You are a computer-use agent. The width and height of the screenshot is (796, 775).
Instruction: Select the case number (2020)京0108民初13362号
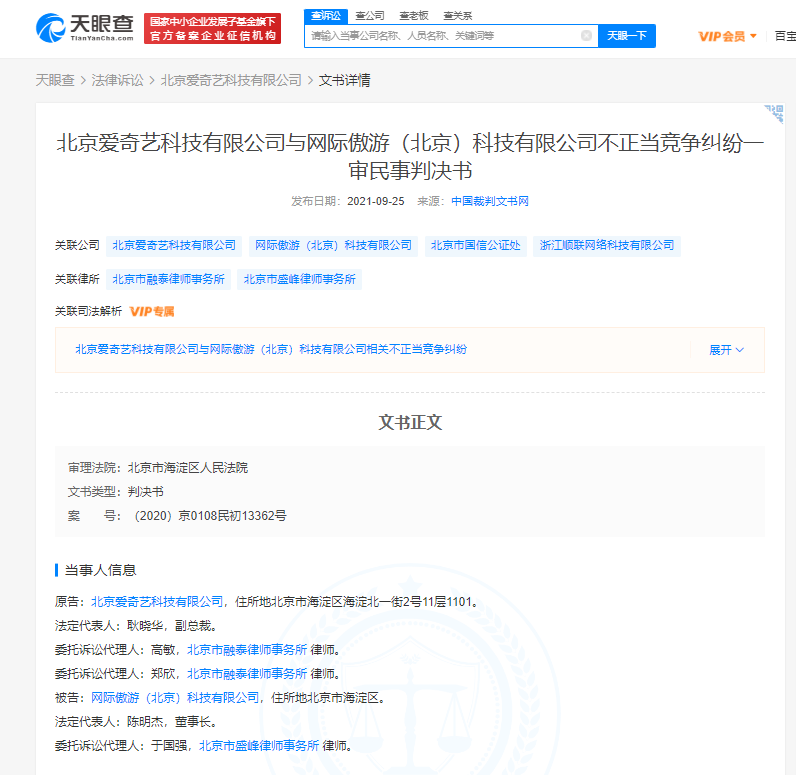(210, 516)
